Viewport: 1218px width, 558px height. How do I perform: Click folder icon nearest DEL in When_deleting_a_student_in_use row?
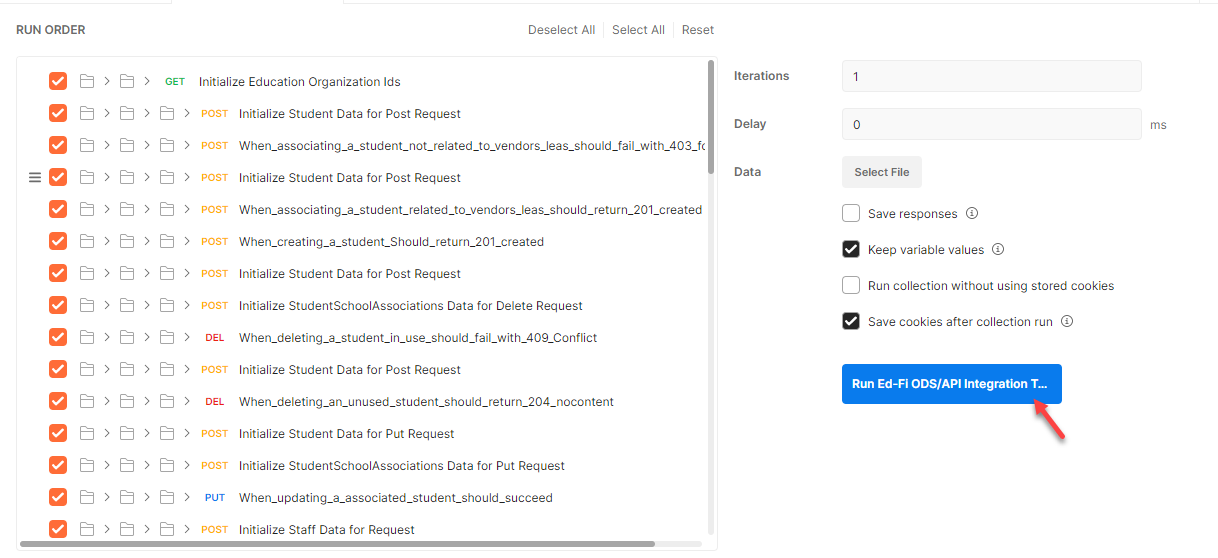pyautogui.click(x=166, y=338)
